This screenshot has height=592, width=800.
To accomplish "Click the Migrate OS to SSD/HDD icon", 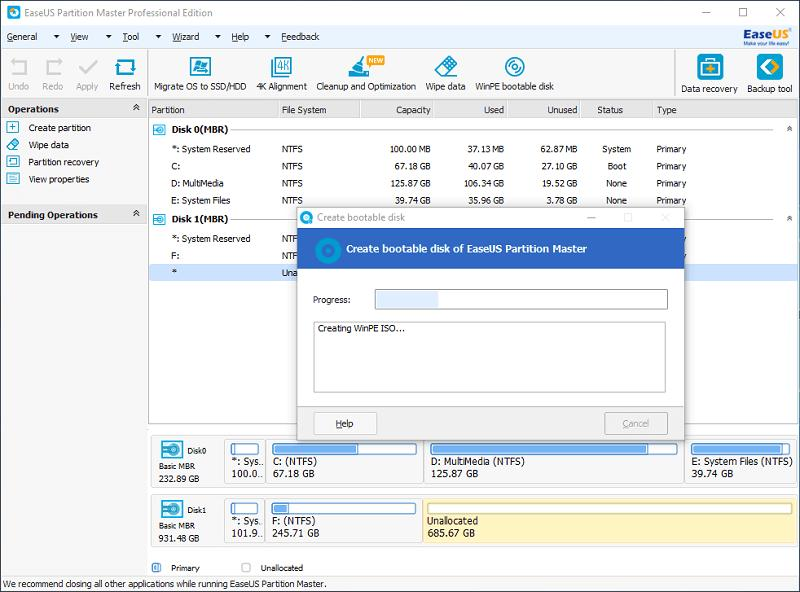I will (x=199, y=73).
